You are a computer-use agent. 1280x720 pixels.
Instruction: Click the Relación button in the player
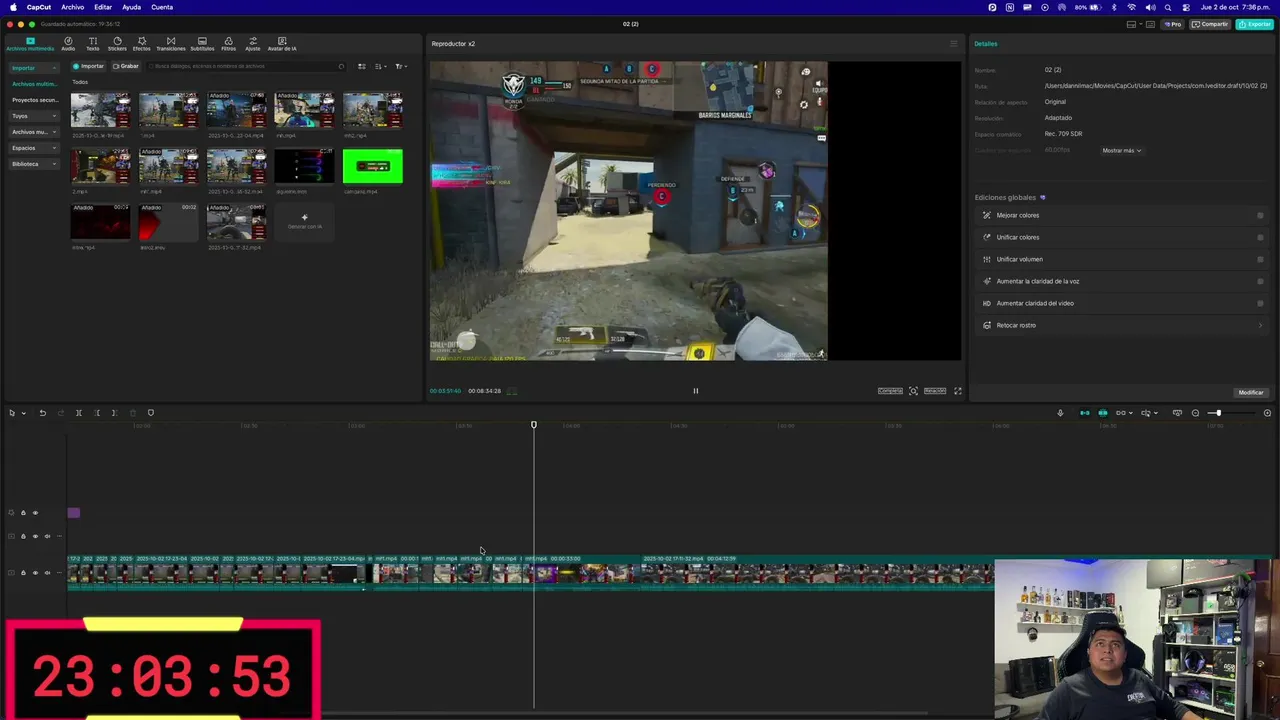tap(935, 391)
